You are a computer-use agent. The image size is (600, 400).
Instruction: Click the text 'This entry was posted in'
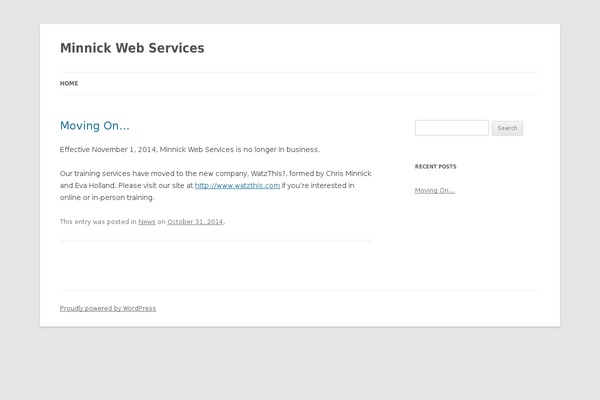point(98,222)
